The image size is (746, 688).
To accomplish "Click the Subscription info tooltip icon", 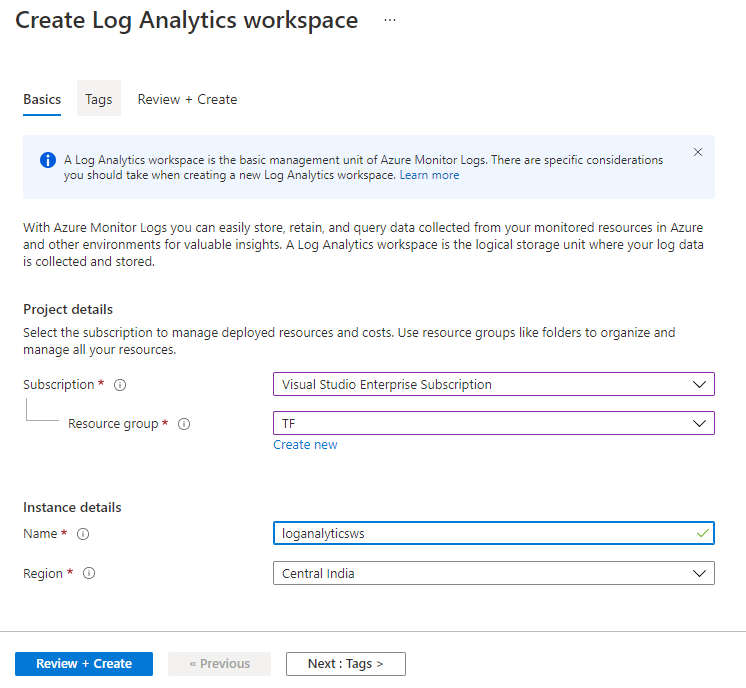I will (120, 385).
